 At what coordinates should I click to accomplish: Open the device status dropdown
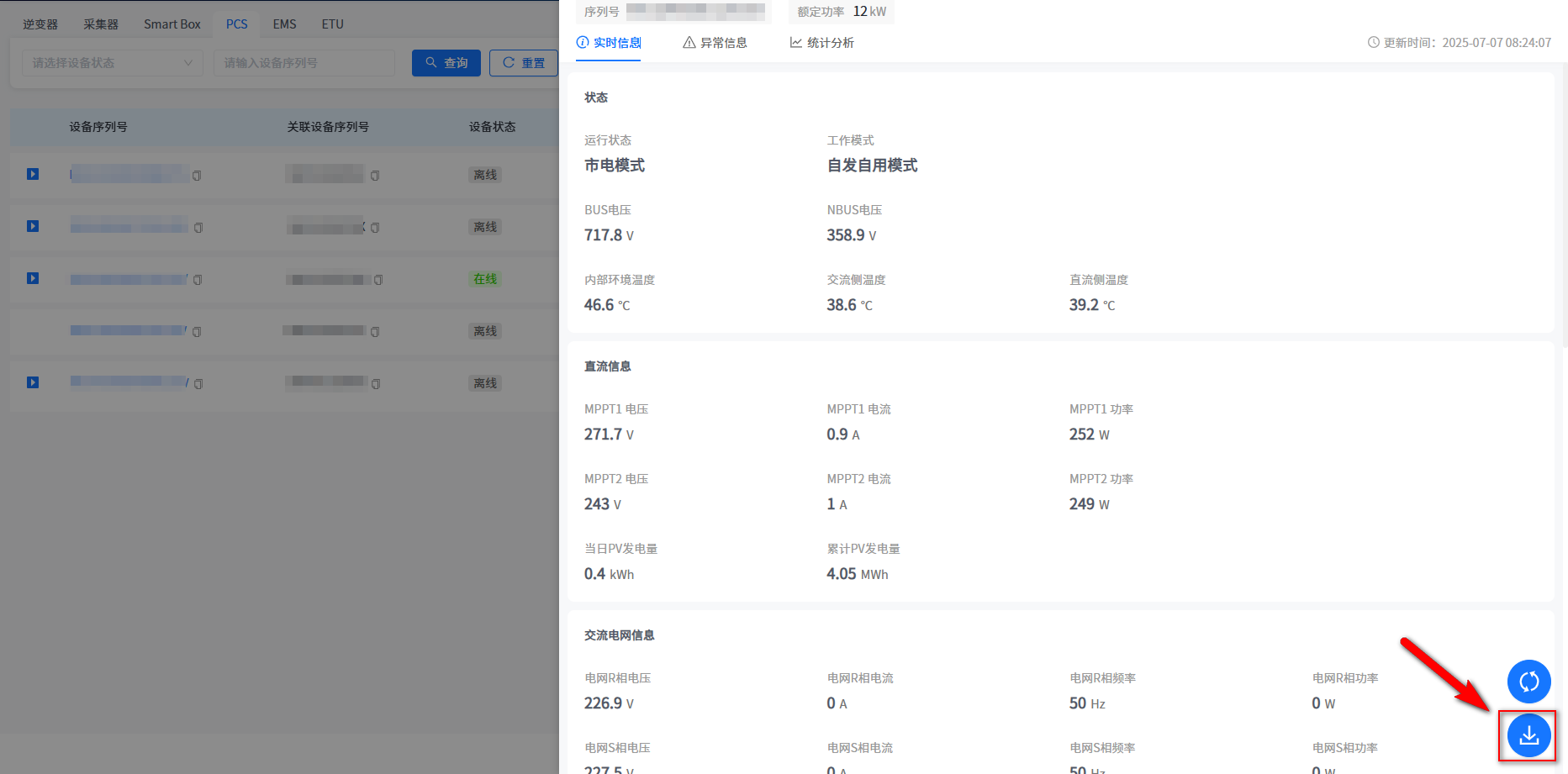112,63
